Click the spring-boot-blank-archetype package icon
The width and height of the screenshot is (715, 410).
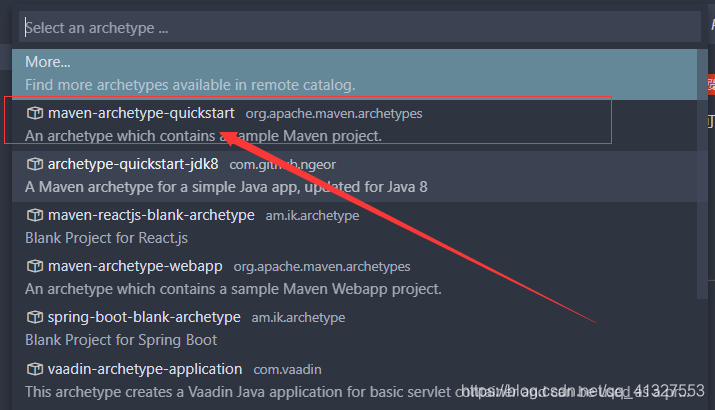coord(35,317)
